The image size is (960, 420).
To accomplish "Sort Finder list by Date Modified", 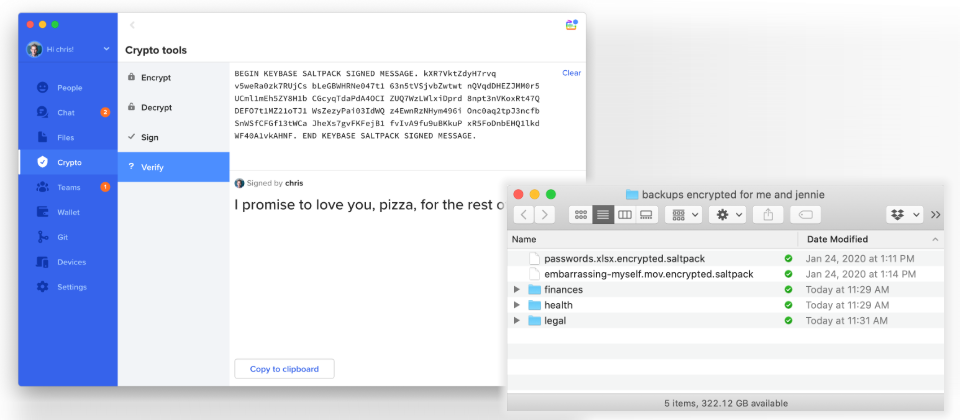I will click(x=871, y=239).
